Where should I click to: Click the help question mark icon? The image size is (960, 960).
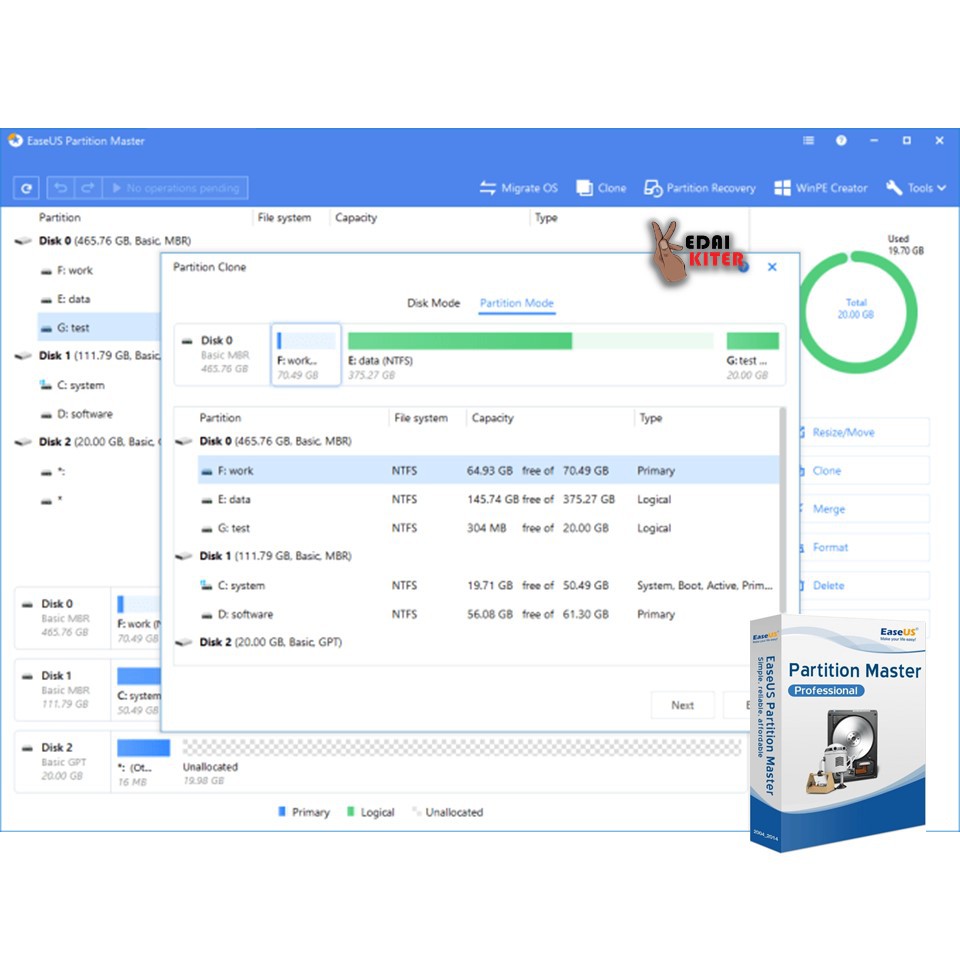pos(841,141)
